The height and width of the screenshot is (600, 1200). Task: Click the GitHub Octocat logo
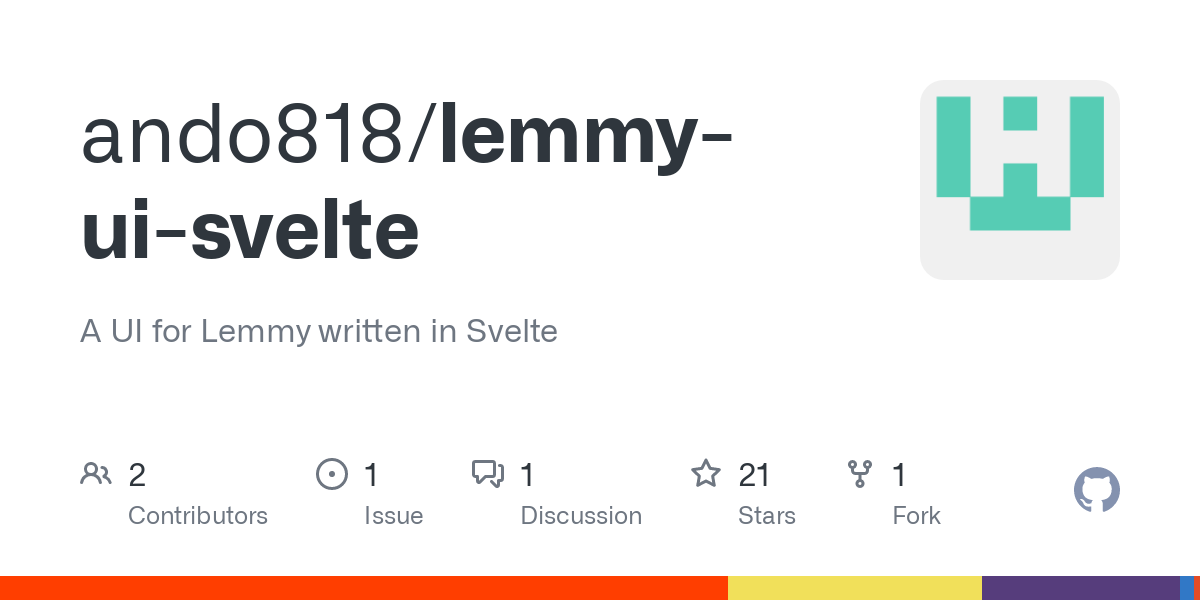coord(1096,490)
